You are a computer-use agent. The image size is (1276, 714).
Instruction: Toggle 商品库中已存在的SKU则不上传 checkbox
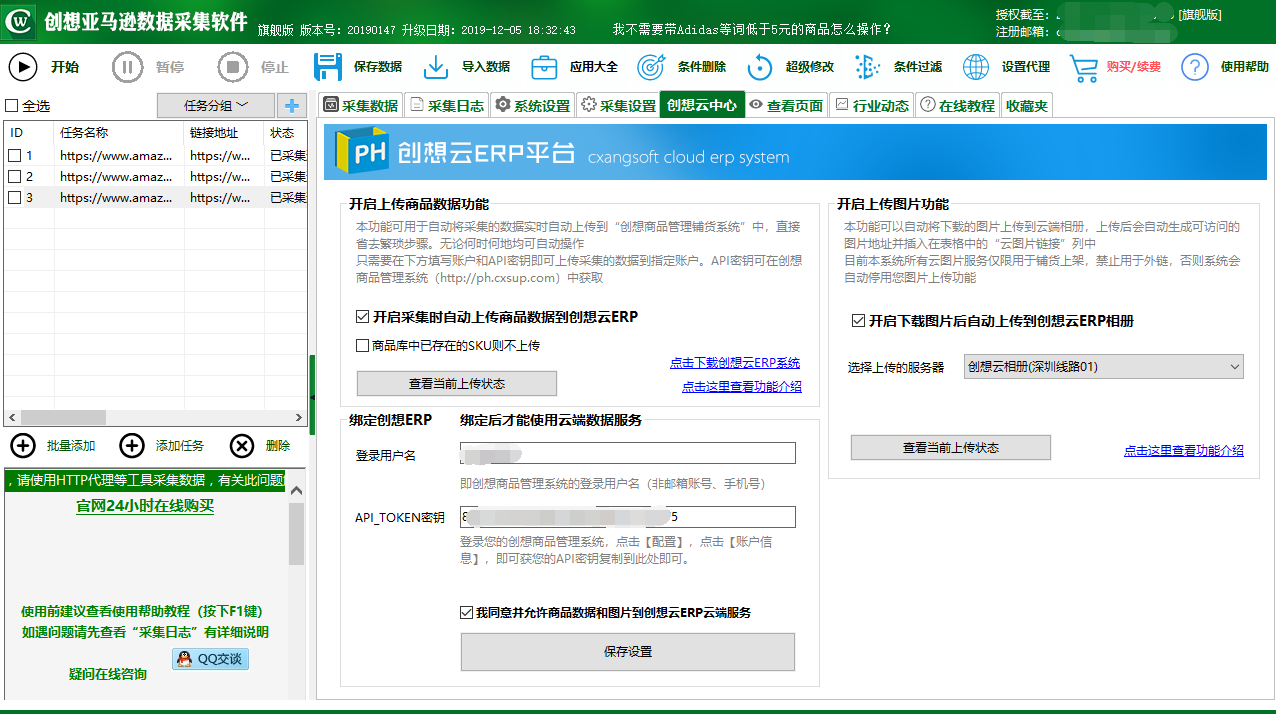click(x=363, y=346)
